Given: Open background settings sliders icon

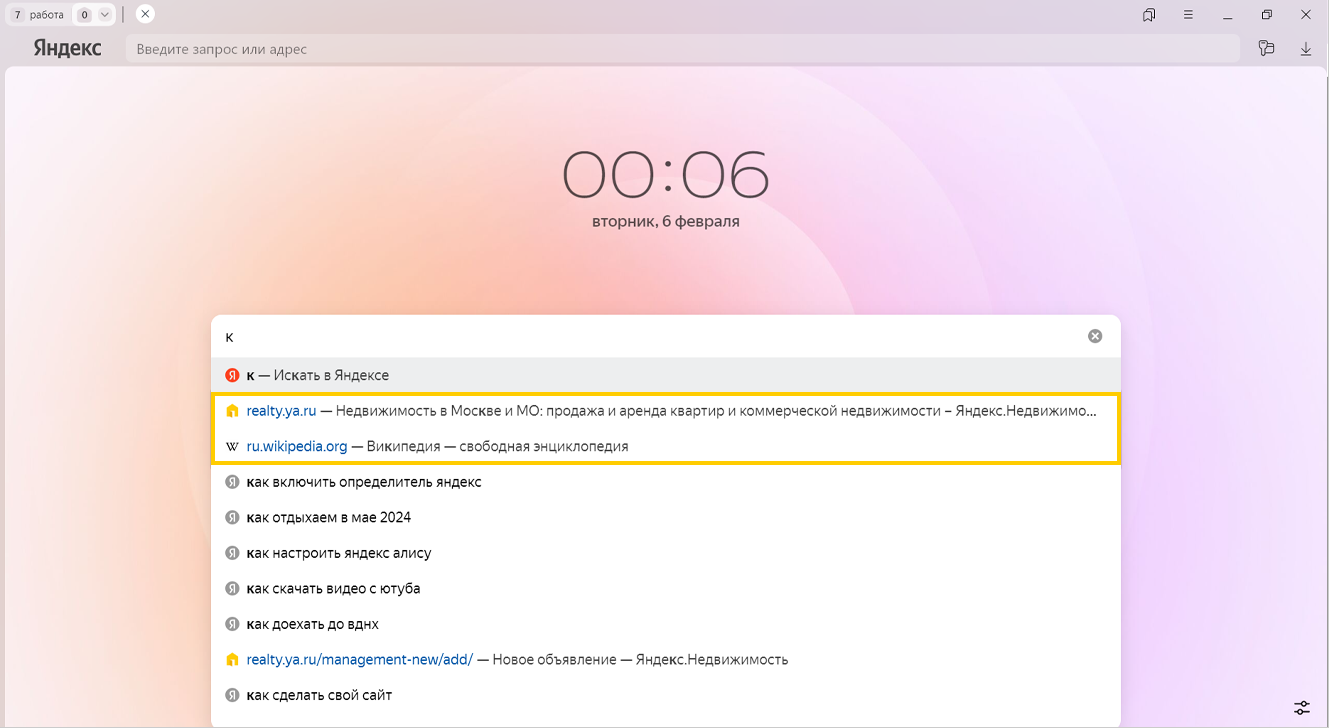Looking at the screenshot, I should 1301,707.
